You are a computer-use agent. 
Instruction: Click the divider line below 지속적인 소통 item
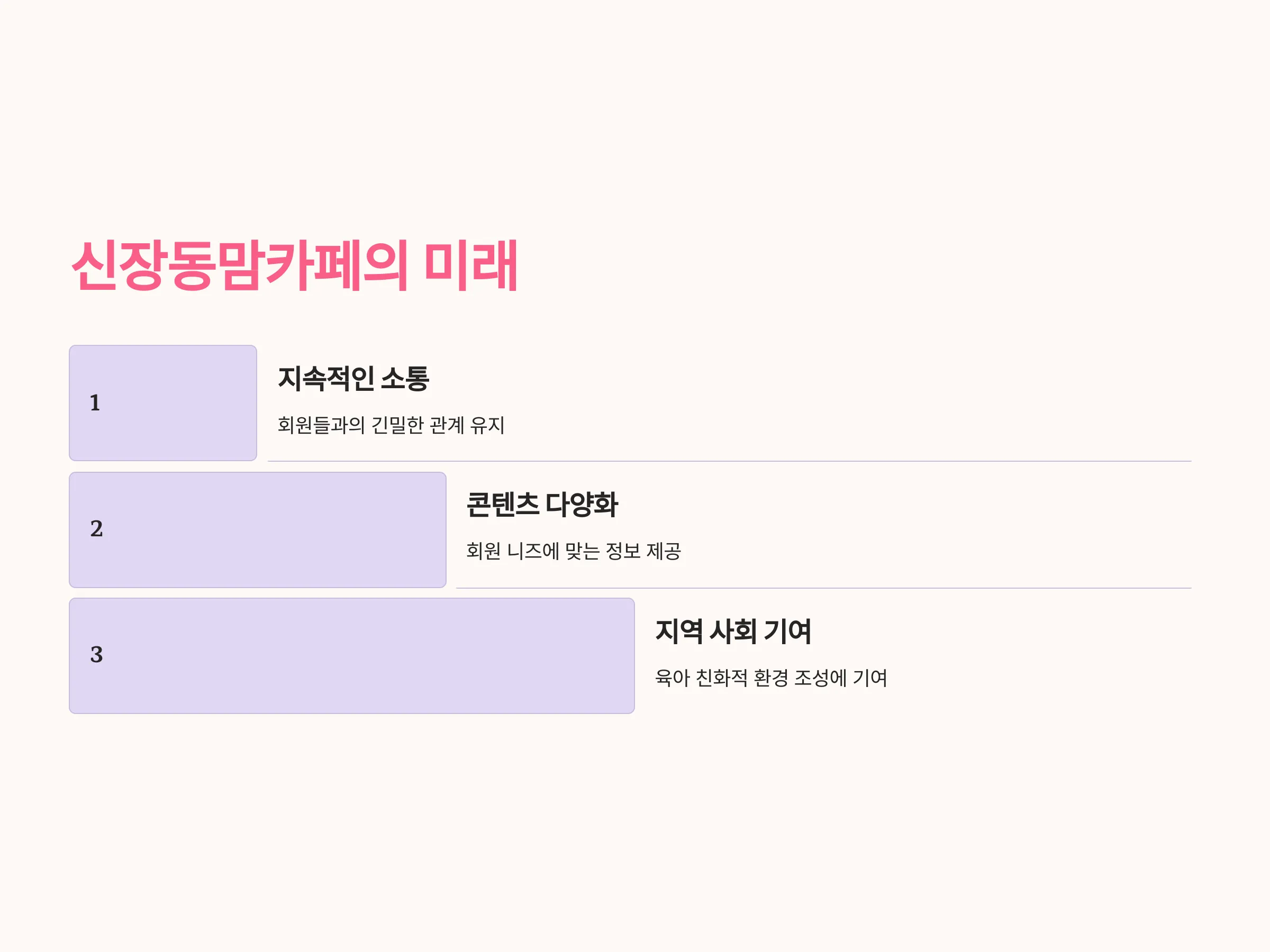(x=729, y=461)
